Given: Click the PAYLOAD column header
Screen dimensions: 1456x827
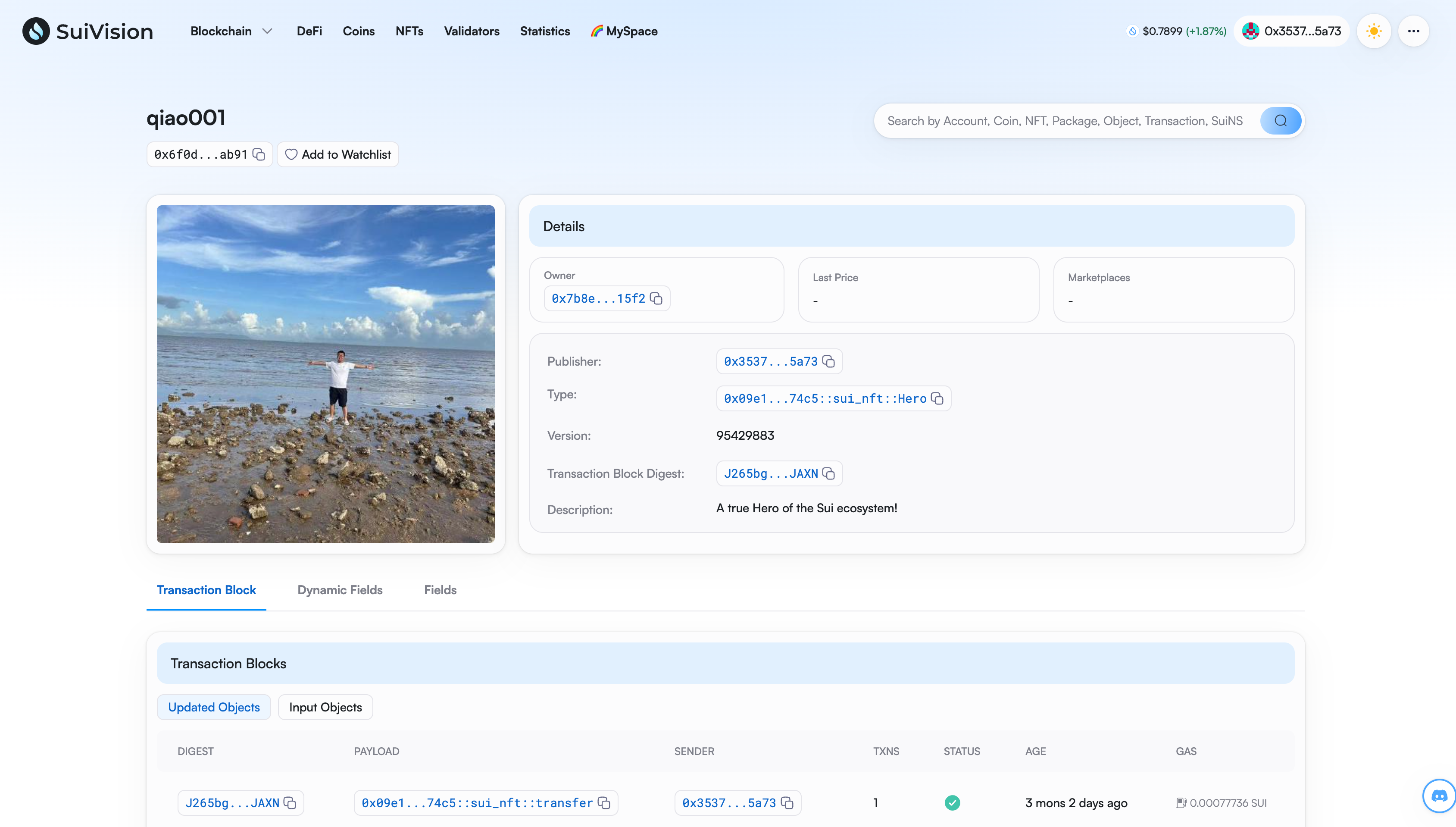Looking at the screenshot, I should tap(376, 752).
